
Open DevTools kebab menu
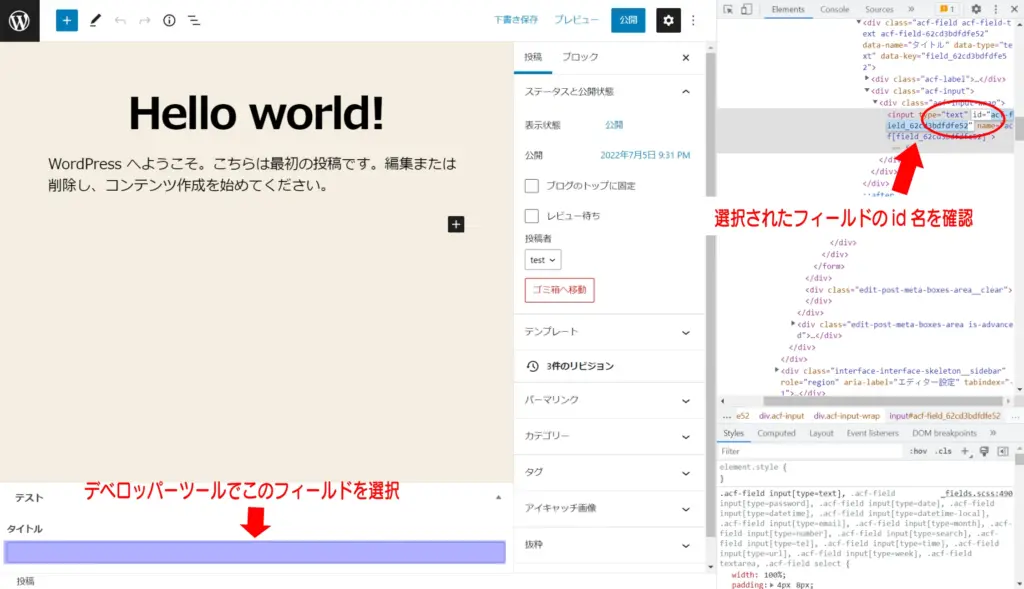[x=995, y=9]
